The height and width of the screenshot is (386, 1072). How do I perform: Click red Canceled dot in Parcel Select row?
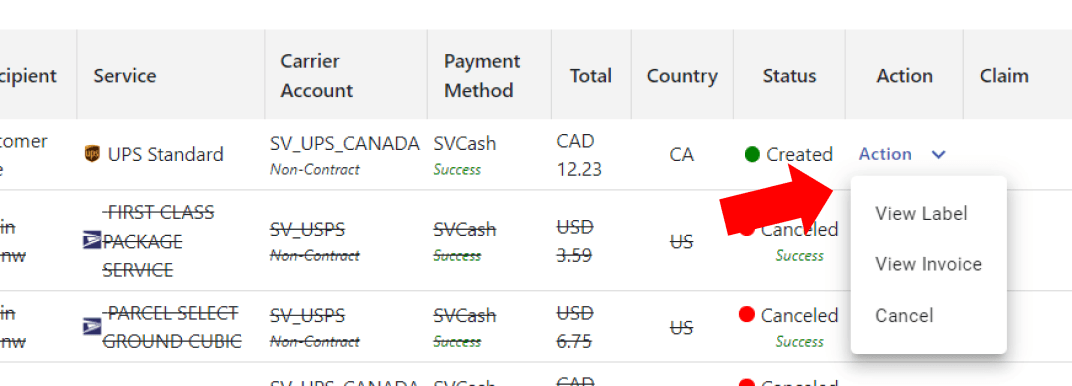[x=747, y=314]
